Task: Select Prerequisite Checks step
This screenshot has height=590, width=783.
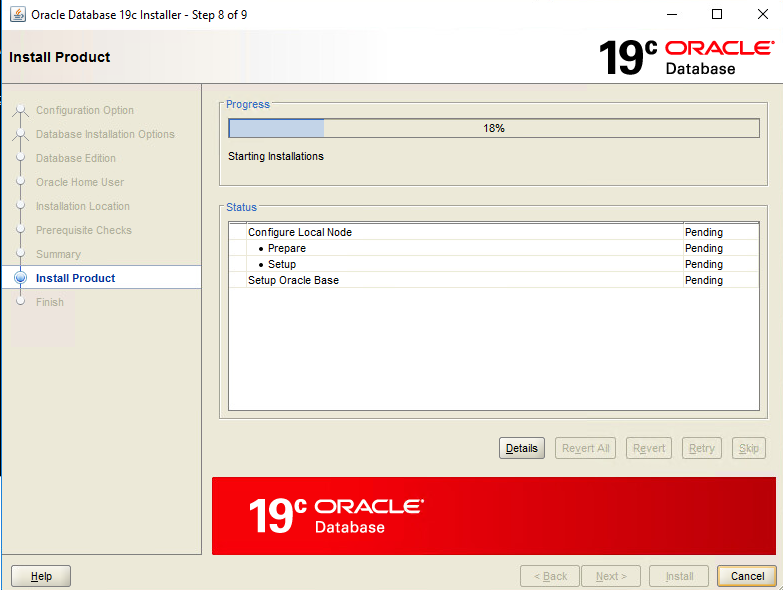Action: pyautogui.click(x=83, y=230)
